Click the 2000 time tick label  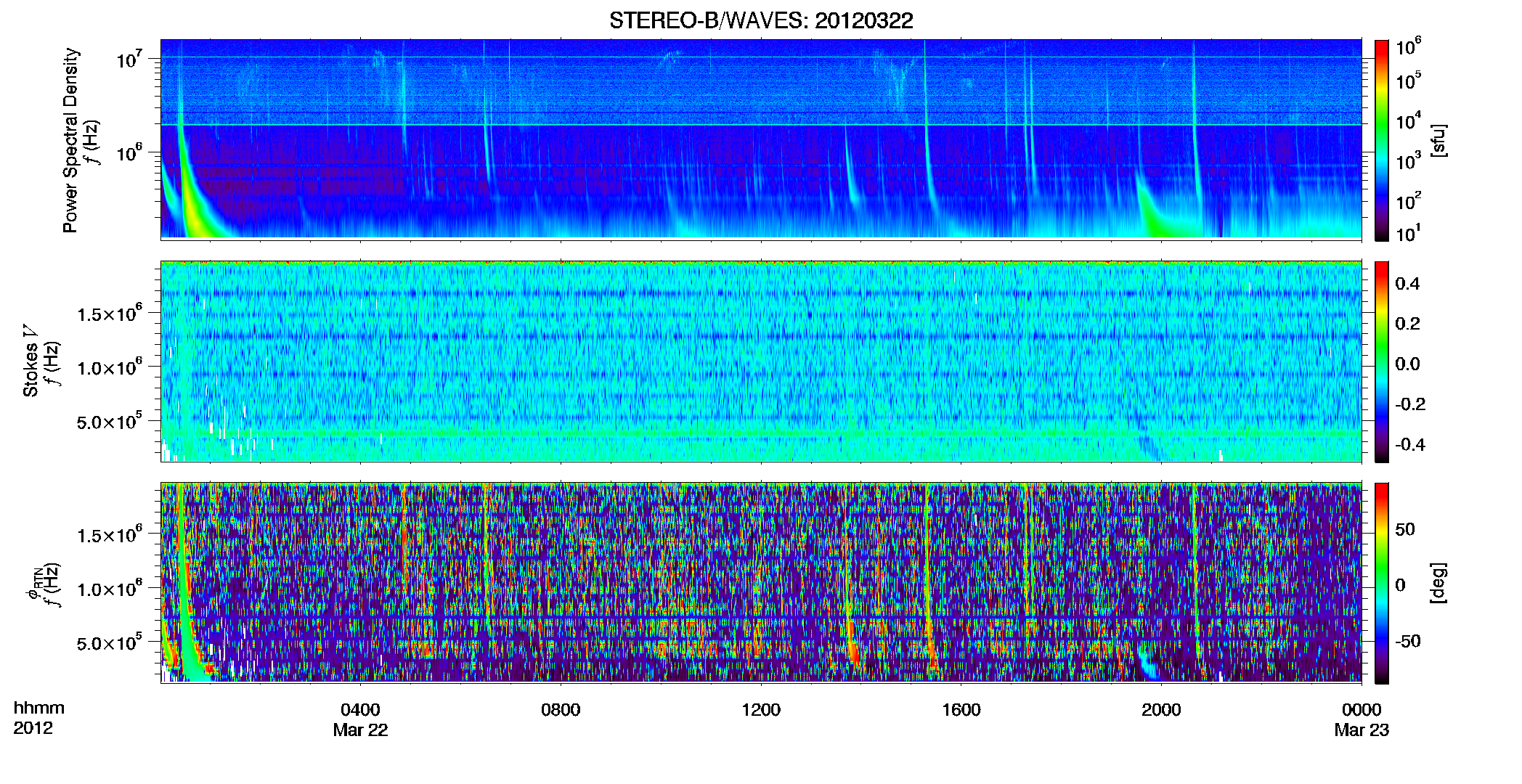pos(1161,710)
